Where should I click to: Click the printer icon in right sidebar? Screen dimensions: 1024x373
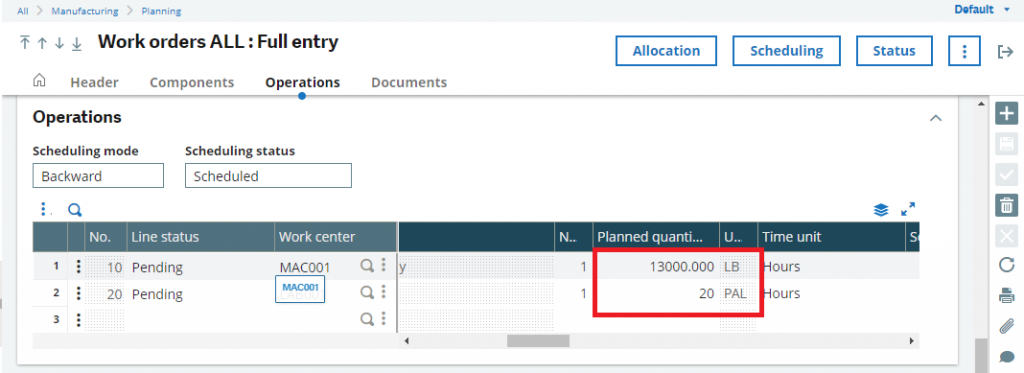tap(1007, 296)
